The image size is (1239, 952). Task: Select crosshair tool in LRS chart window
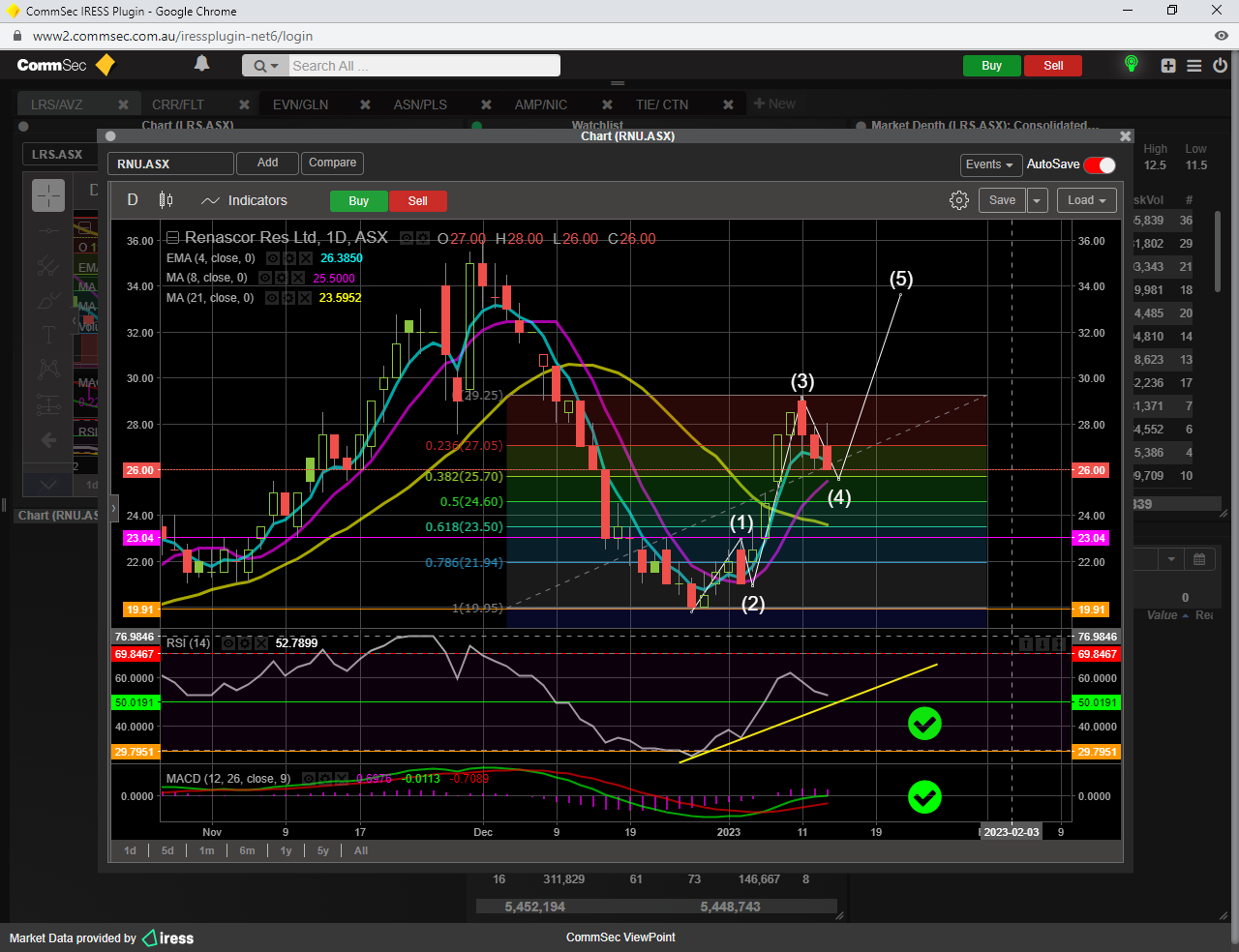coord(48,195)
